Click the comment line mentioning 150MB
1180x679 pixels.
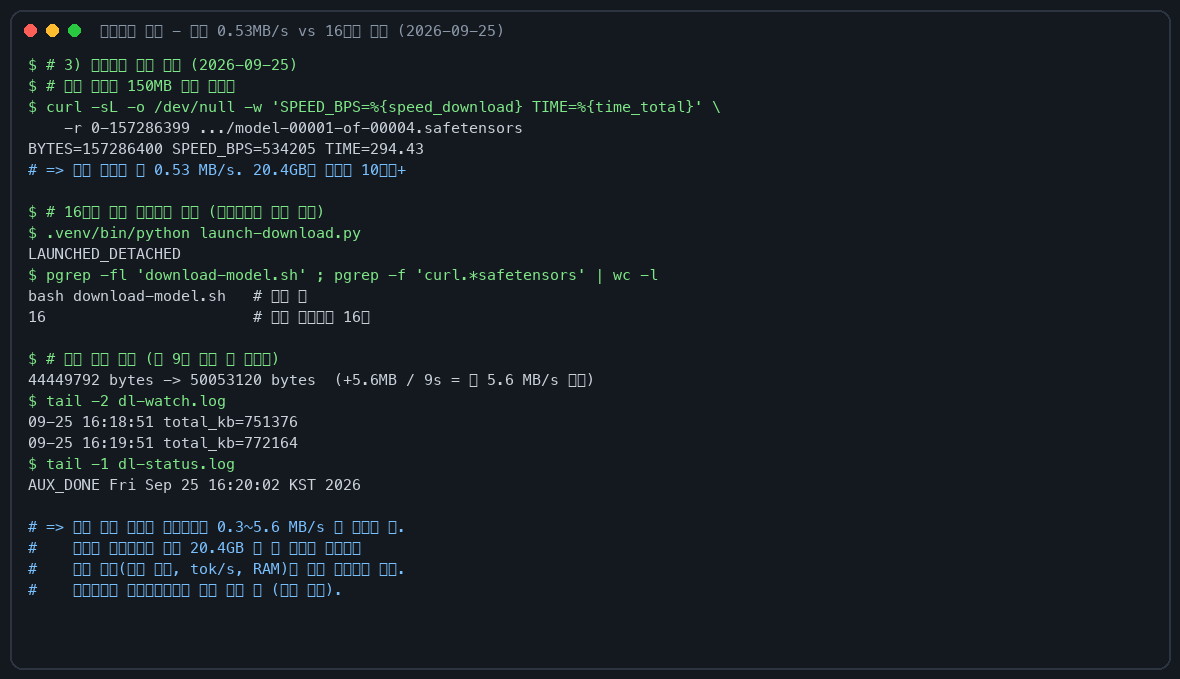132,86
